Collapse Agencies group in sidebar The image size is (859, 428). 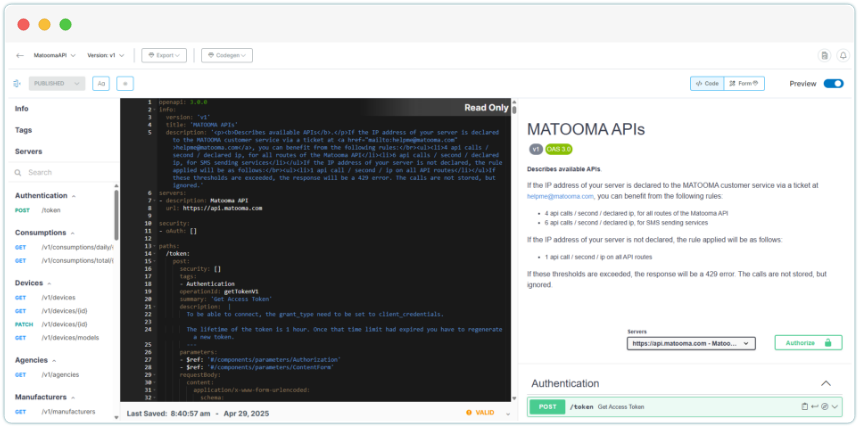[x=54, y=361]
